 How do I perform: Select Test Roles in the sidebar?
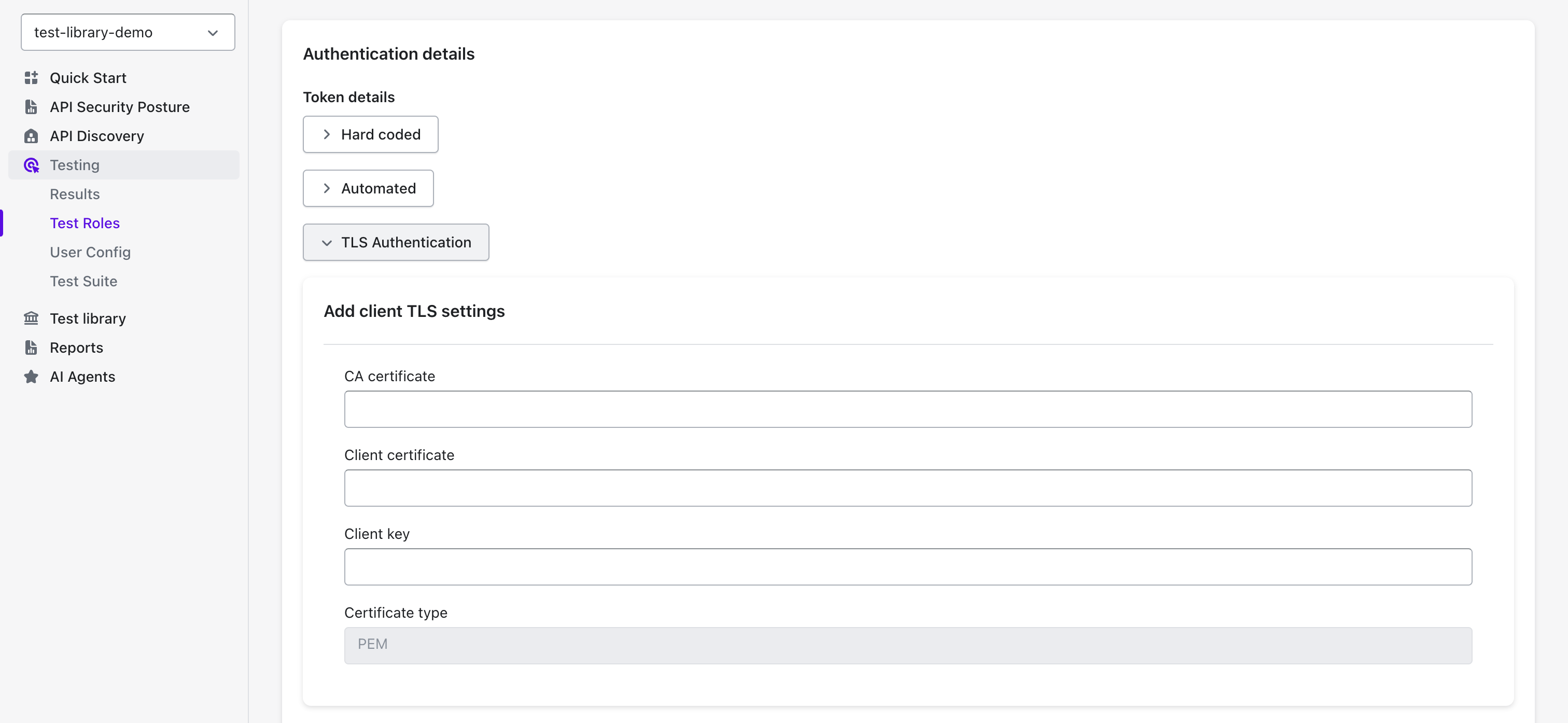[x=85, y=224]
